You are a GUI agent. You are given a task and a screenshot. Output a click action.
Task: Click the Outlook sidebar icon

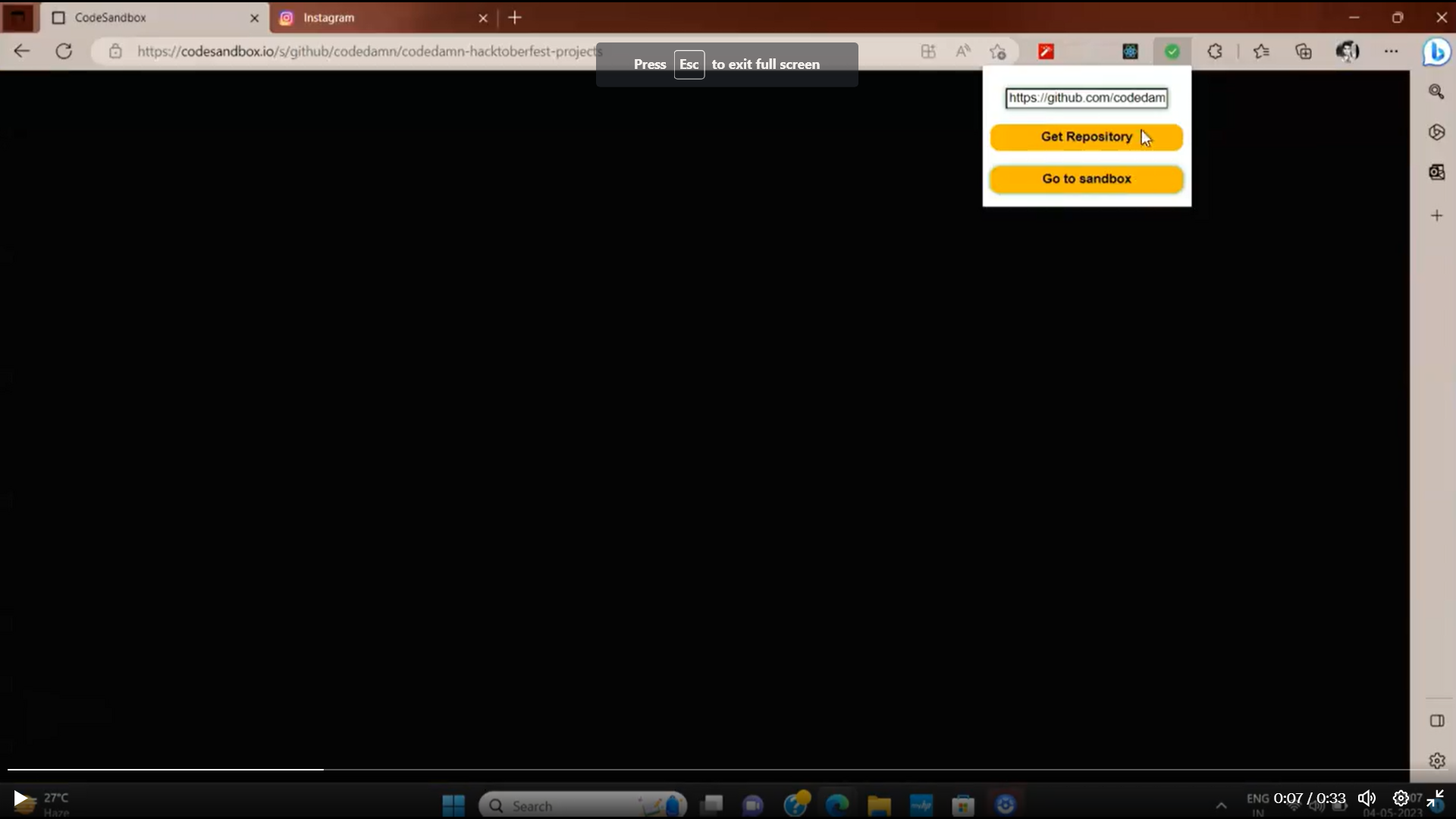1437,172
